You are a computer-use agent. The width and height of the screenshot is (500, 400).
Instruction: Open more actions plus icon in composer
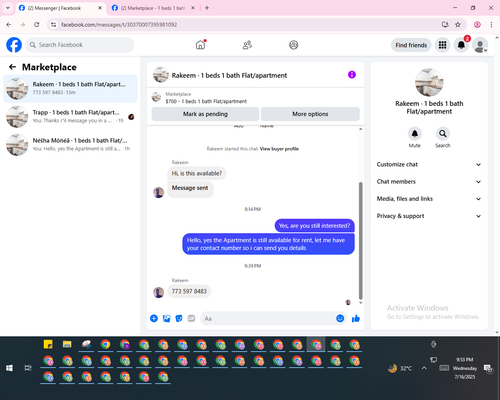click(x=154, y=318)
